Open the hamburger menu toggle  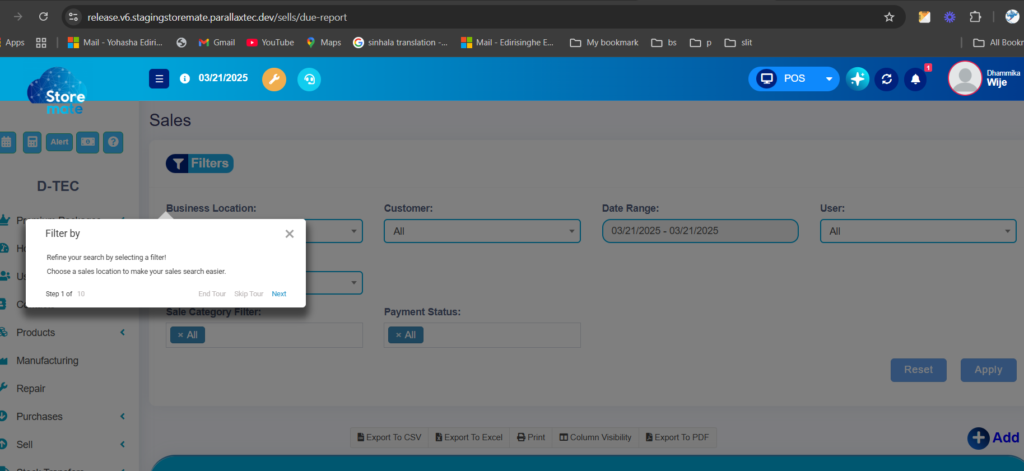coord(159,78)
